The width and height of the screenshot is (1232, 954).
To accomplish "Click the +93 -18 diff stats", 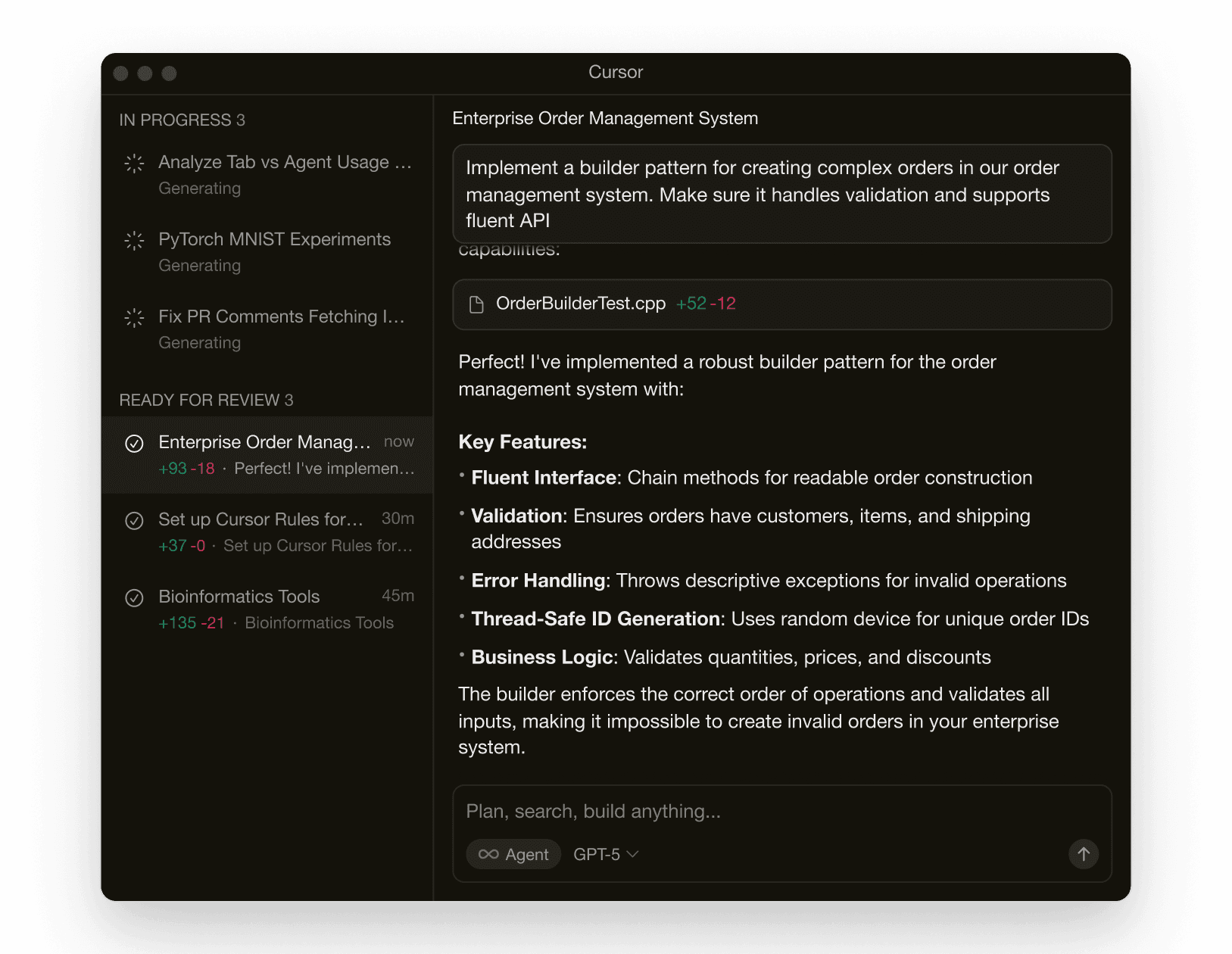I will 186,469.
